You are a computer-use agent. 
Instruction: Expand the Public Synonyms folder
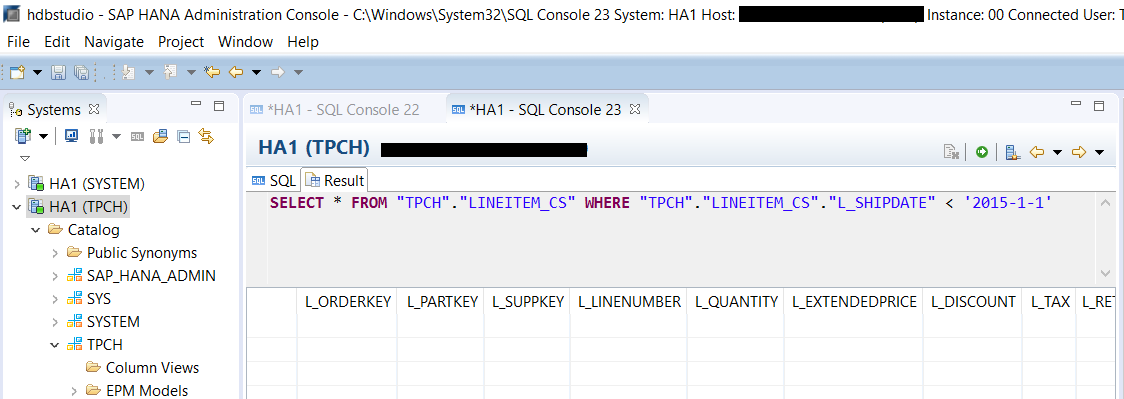click(x=55, y=253)
